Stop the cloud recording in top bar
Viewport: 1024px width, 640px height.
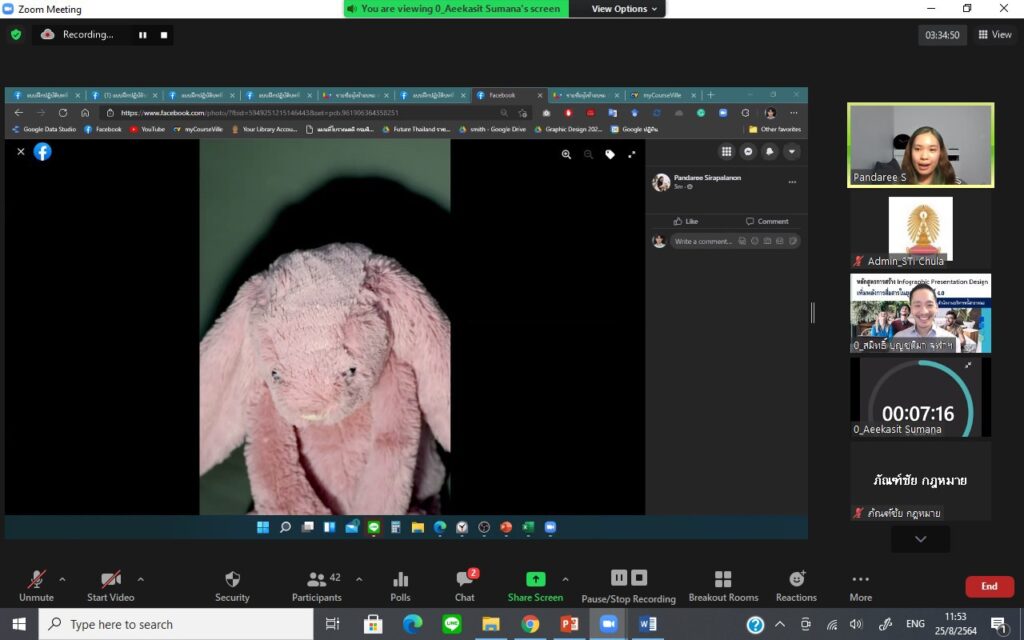[x=164, y=35]
